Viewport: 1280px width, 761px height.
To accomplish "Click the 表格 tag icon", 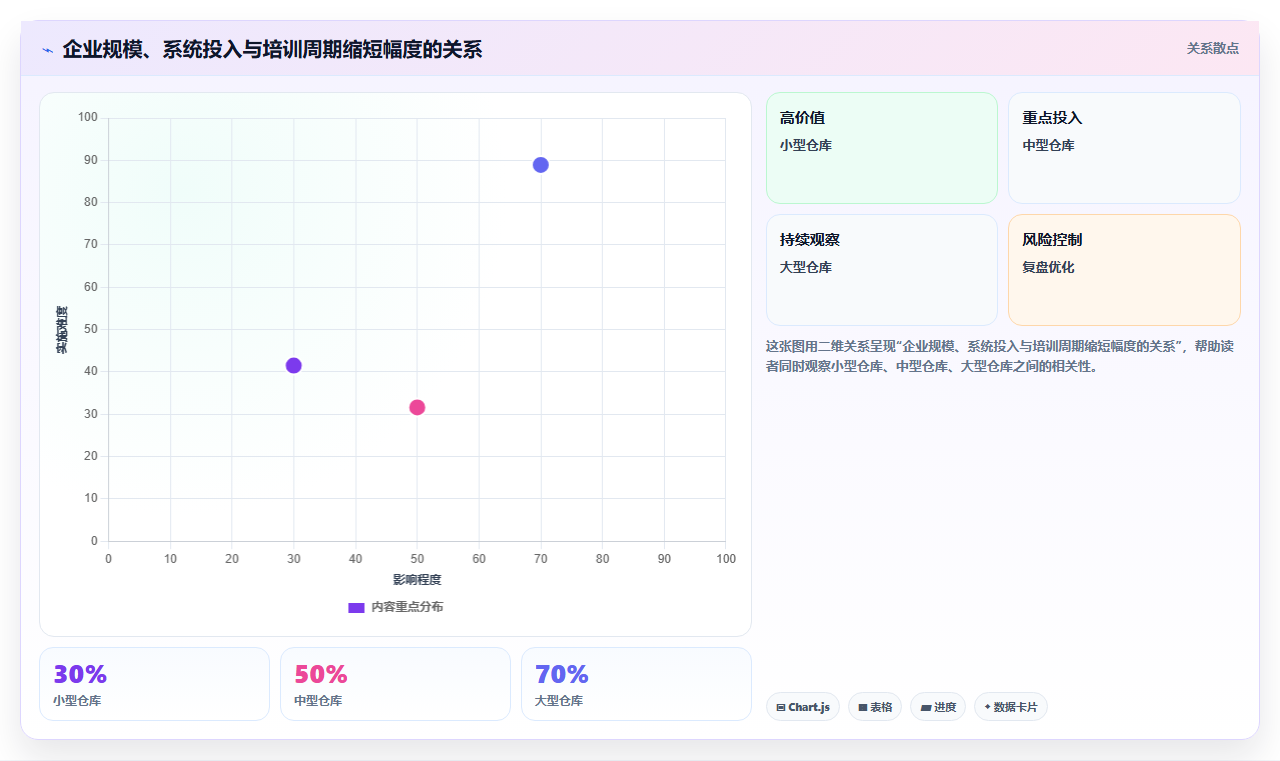I will click(863, 707).
